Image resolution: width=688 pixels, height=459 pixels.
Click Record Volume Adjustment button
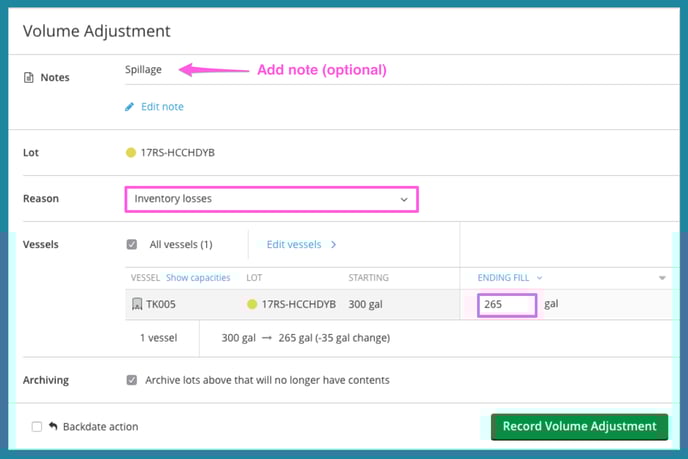580,427
